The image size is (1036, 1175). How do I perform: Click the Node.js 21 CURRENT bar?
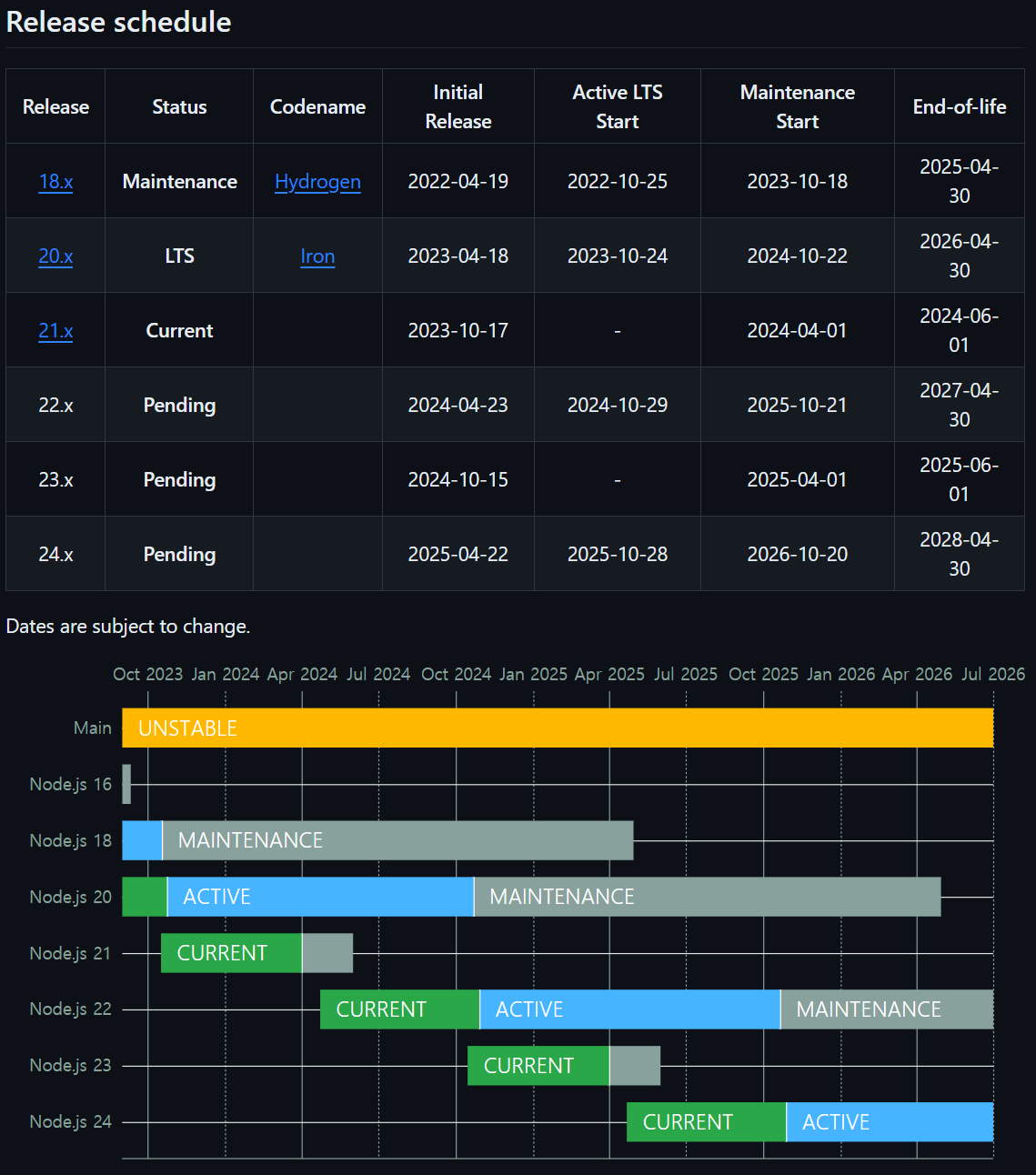231,953
